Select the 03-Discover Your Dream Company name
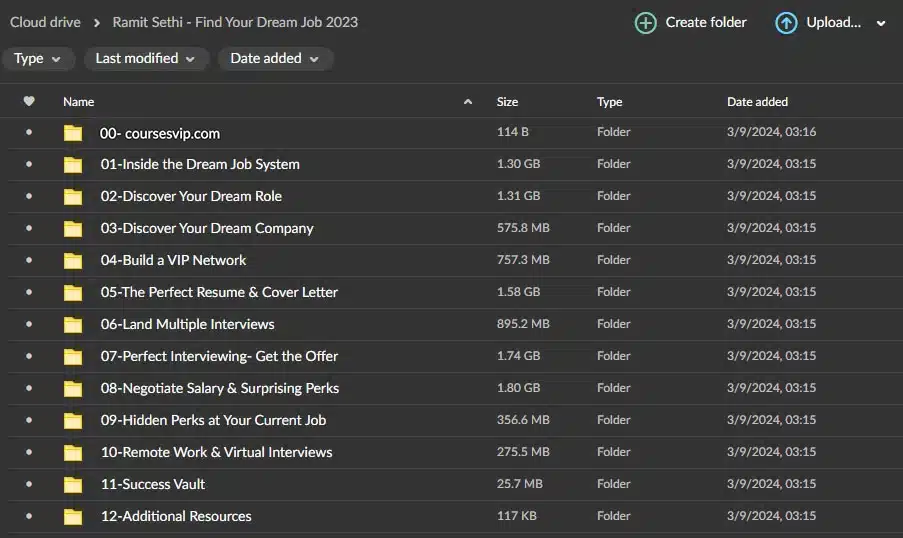Viewport: 903px width, 538px height. pyautogui.click(x=207, y=229)
